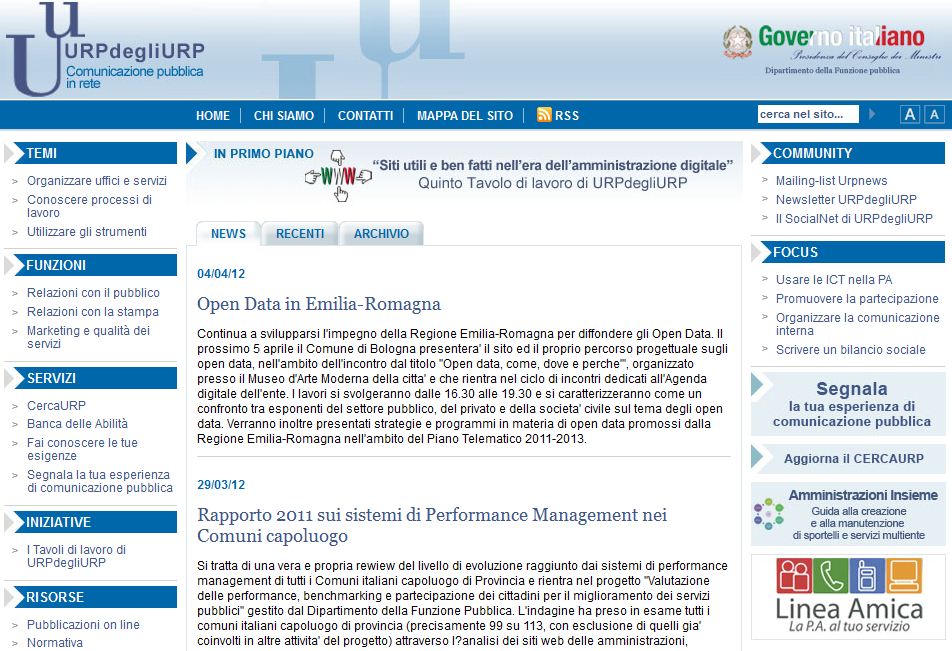This screenshot has width=952, height=651.
Task: Click the 'IN PRIMO PIANO' label
Action: pyautogui.click(x=264, y=154)
